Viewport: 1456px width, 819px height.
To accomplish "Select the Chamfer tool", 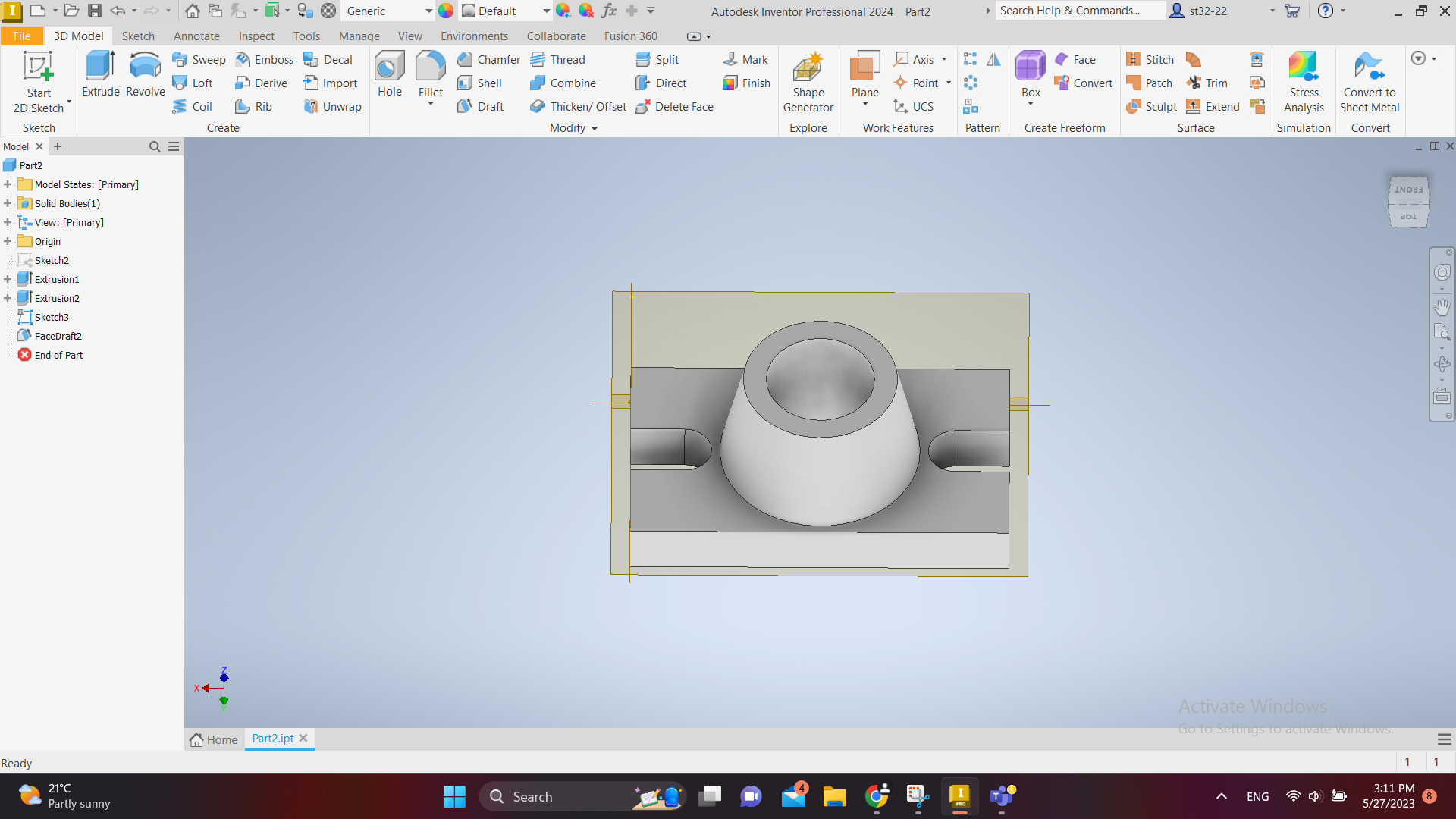I will [x=488, y=59].
